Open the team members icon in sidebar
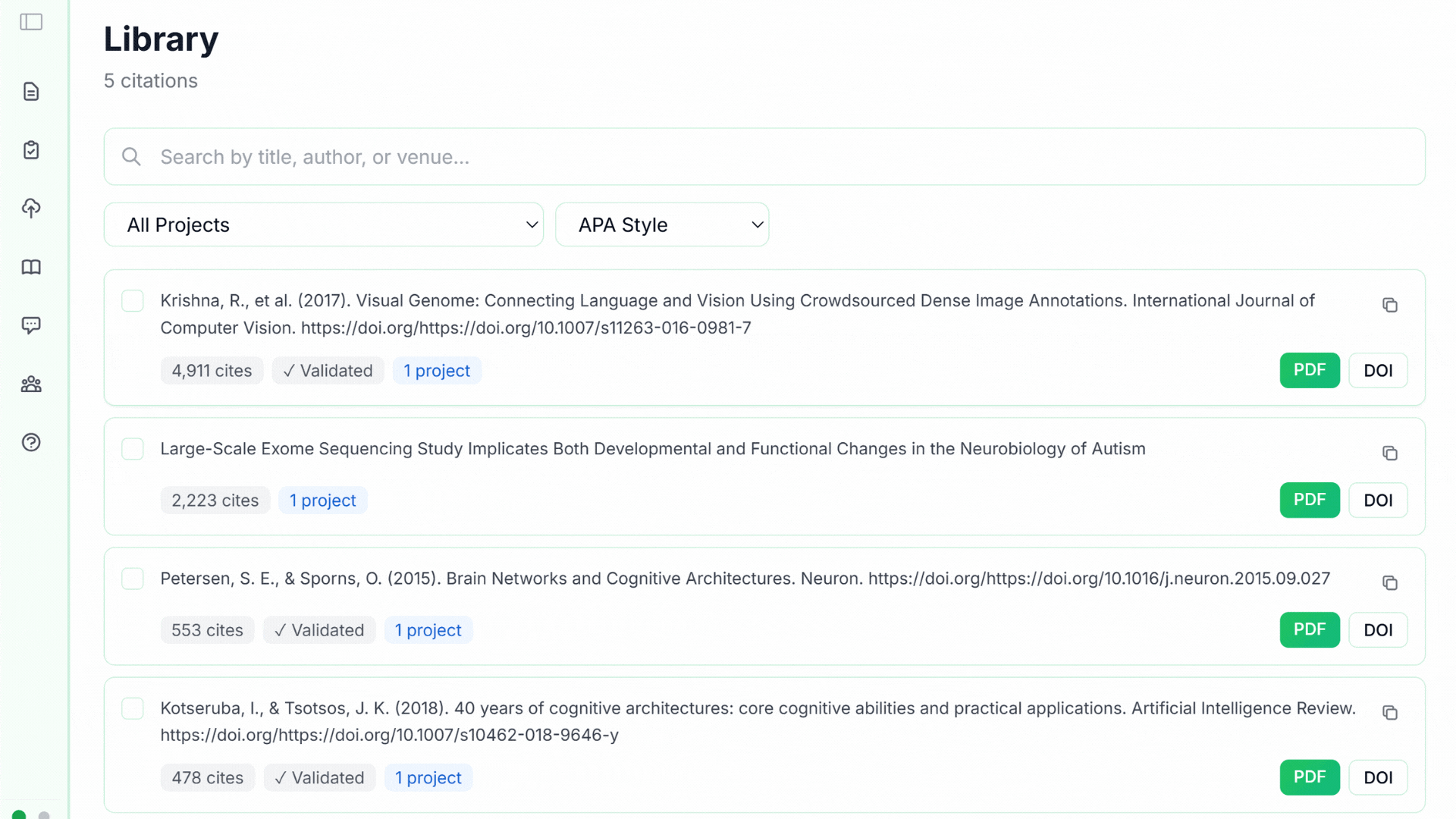This screenshot has width=1456, height=819. coord(31,384)
